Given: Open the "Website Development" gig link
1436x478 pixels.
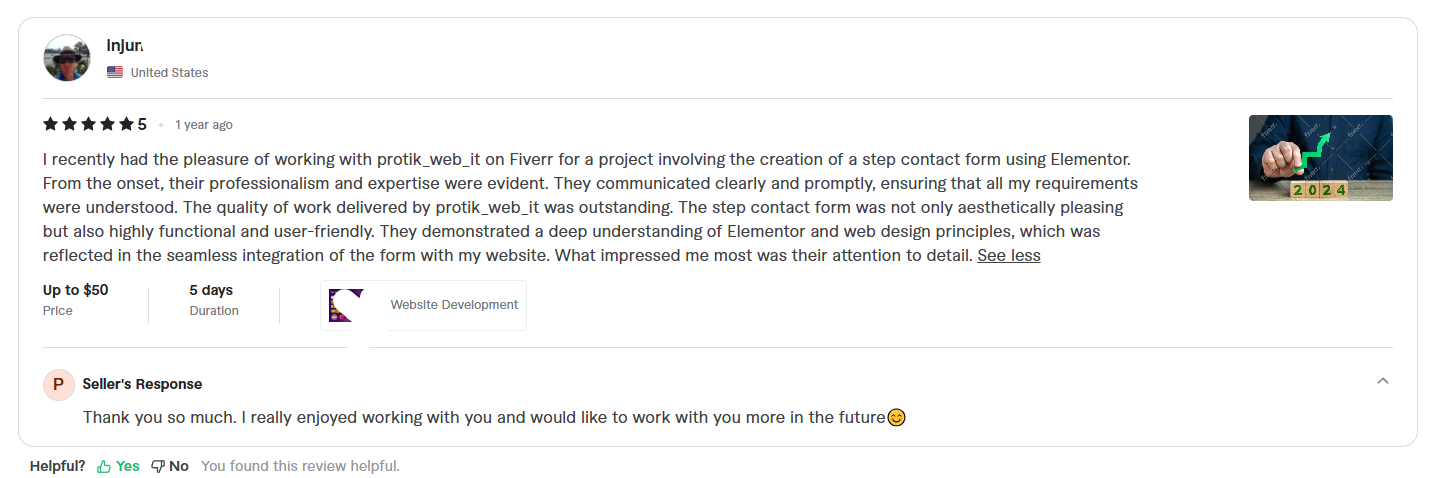Looking at the screenshot, I should click(x=454, y=305).
